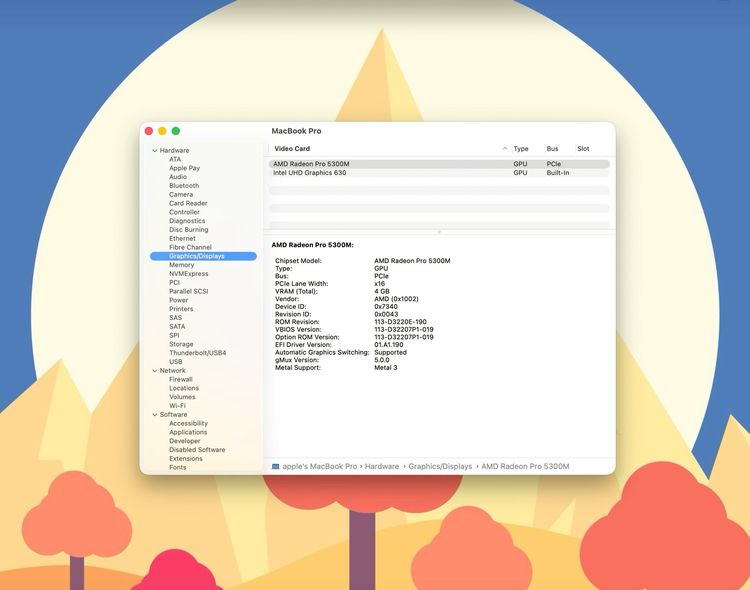The height and width of the screenshot is (590, 750).
Task: Click the sort arrow in Video Card header
Action: click(x=505, y=149)
